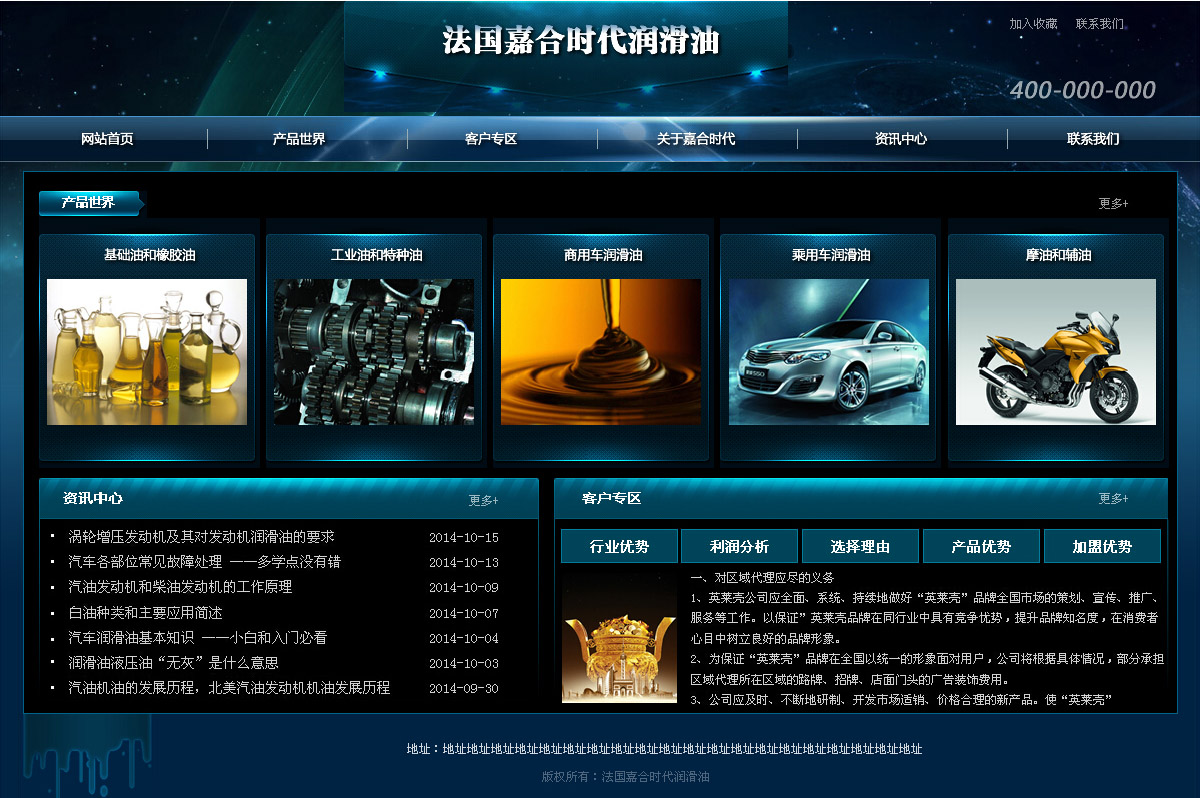Read the news article 白油种类和主要应用简述

tap(145, 613)
